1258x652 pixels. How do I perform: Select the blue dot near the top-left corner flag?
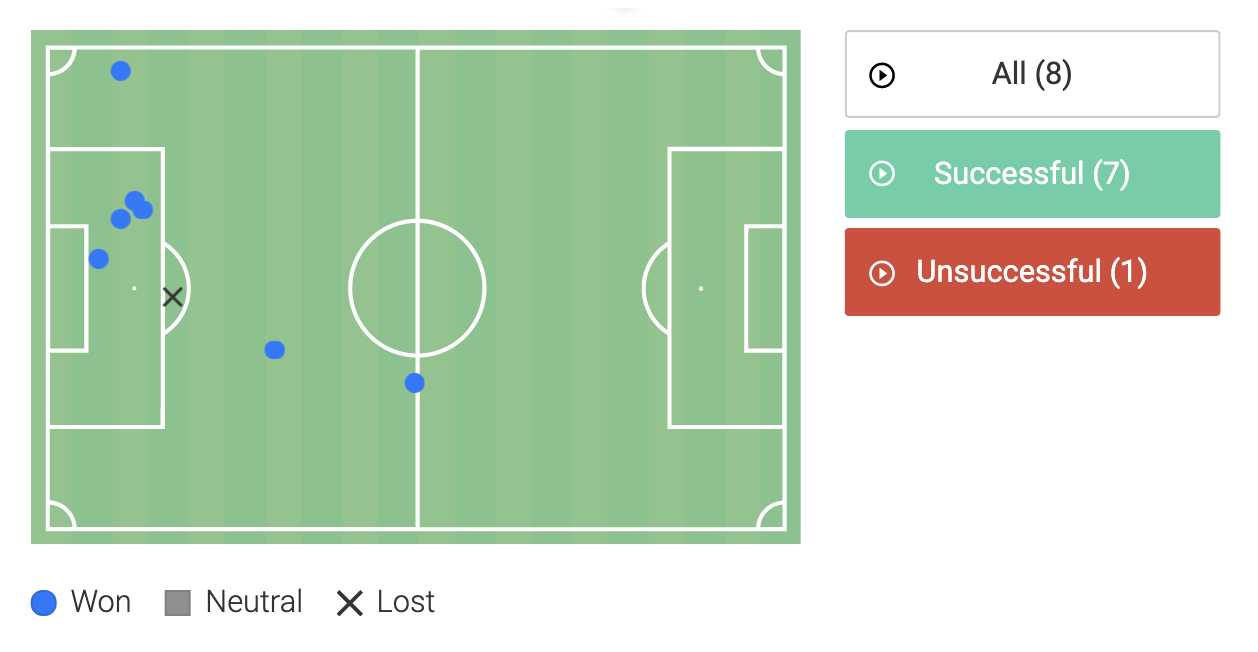(121, 71)
